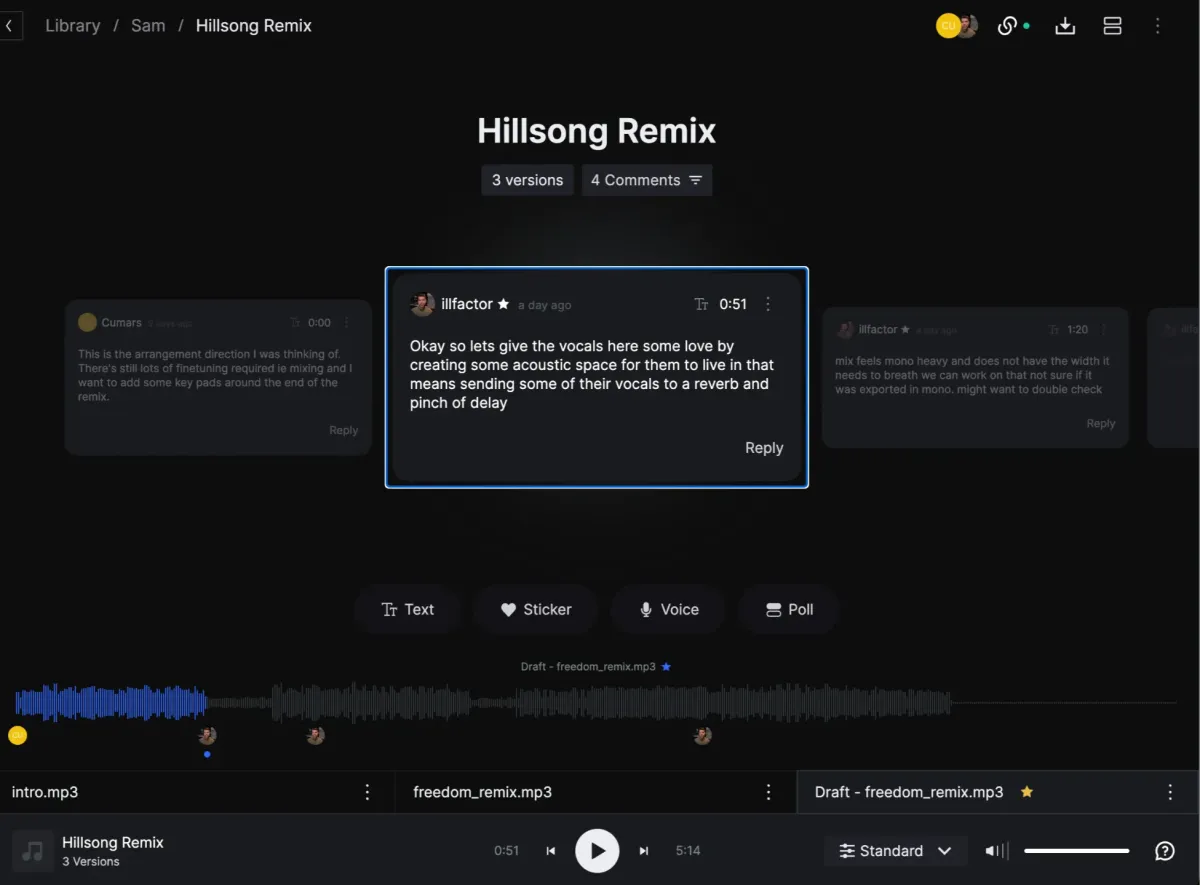Reply to the illfactor 0:51 comment
The image size is (1200, 885).
pyautogui.click(x=764, y=448)
